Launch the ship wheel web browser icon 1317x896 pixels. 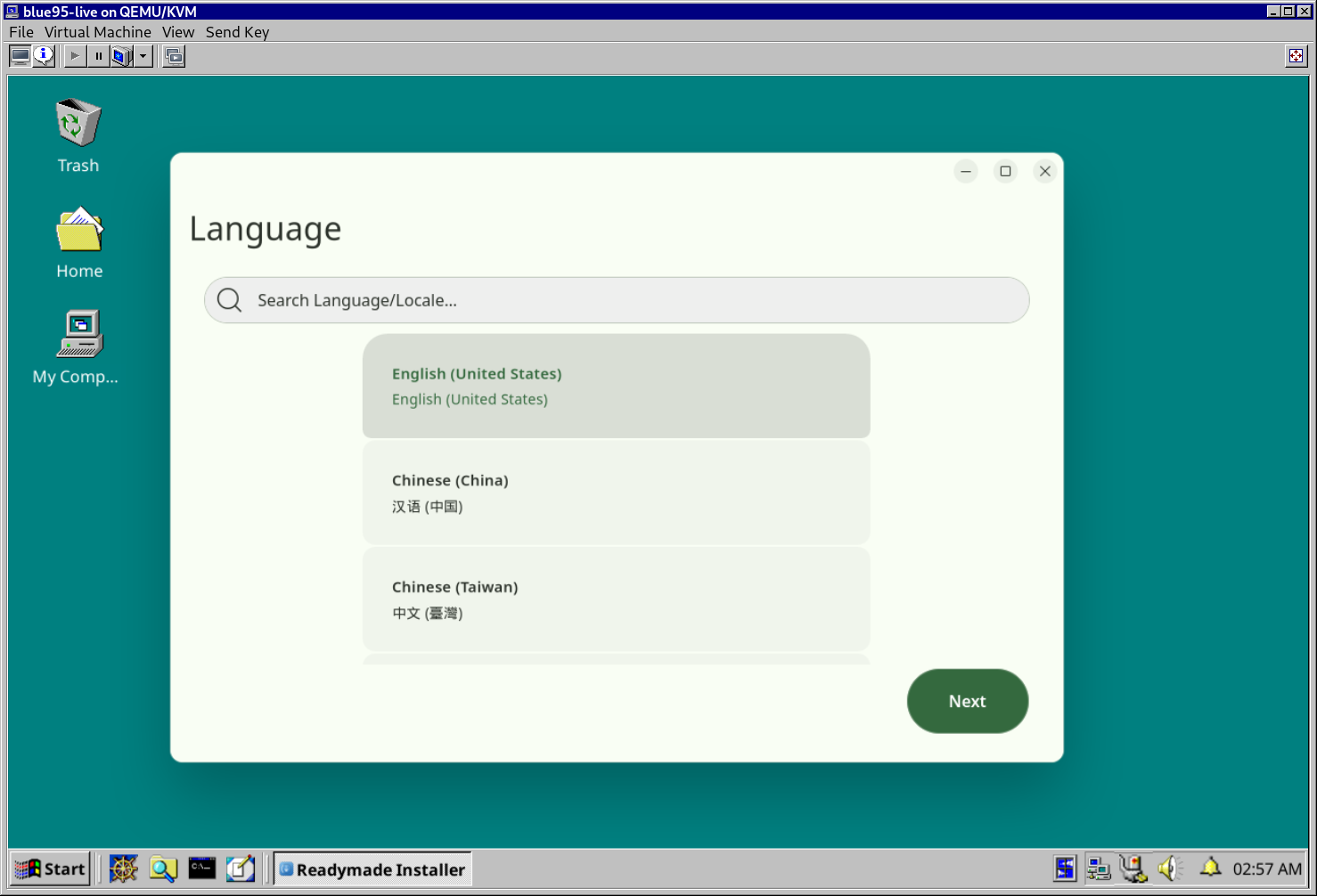[124, 868]
